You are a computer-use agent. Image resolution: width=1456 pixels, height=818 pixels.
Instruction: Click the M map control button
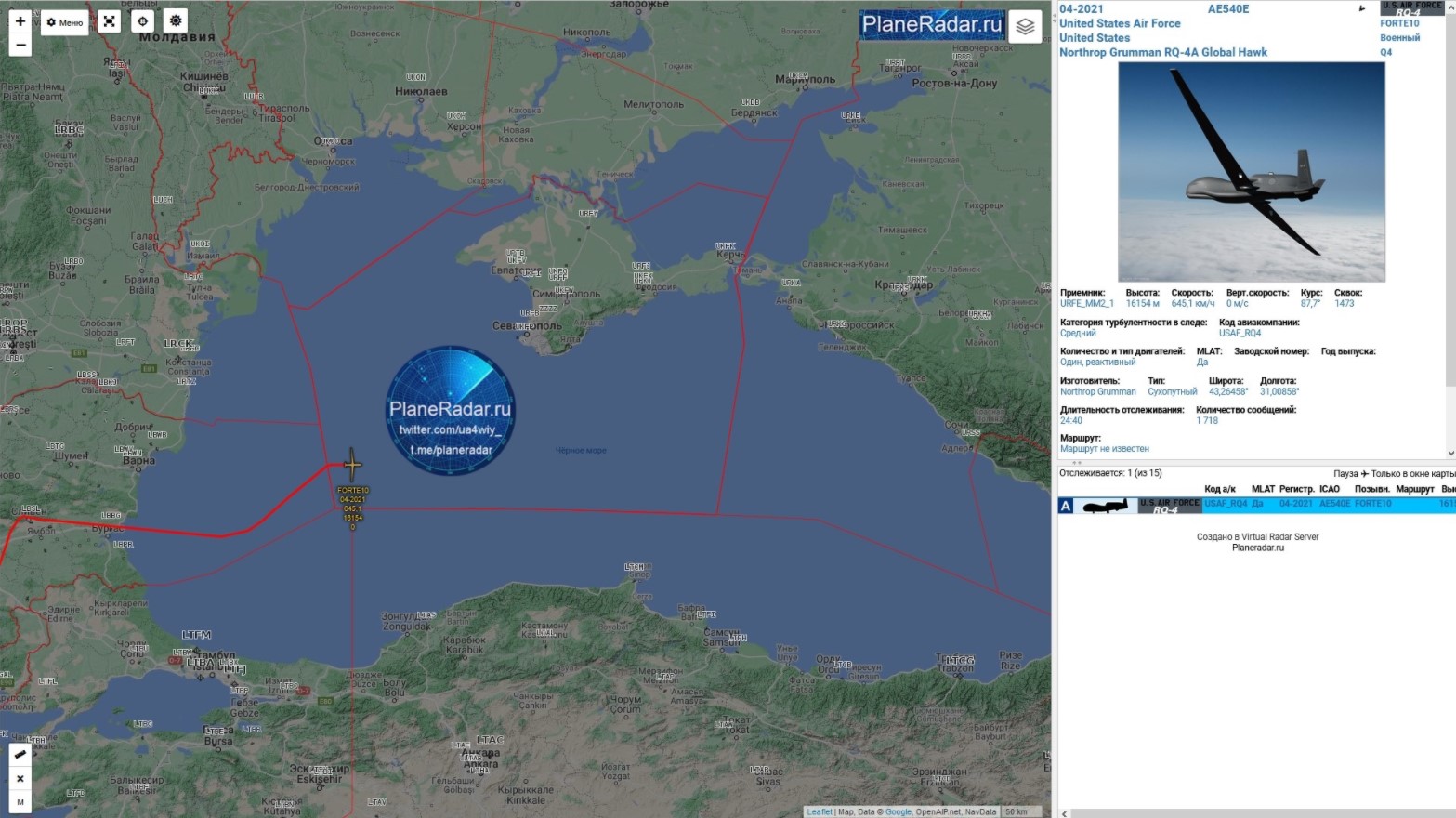tap(20, 801)
